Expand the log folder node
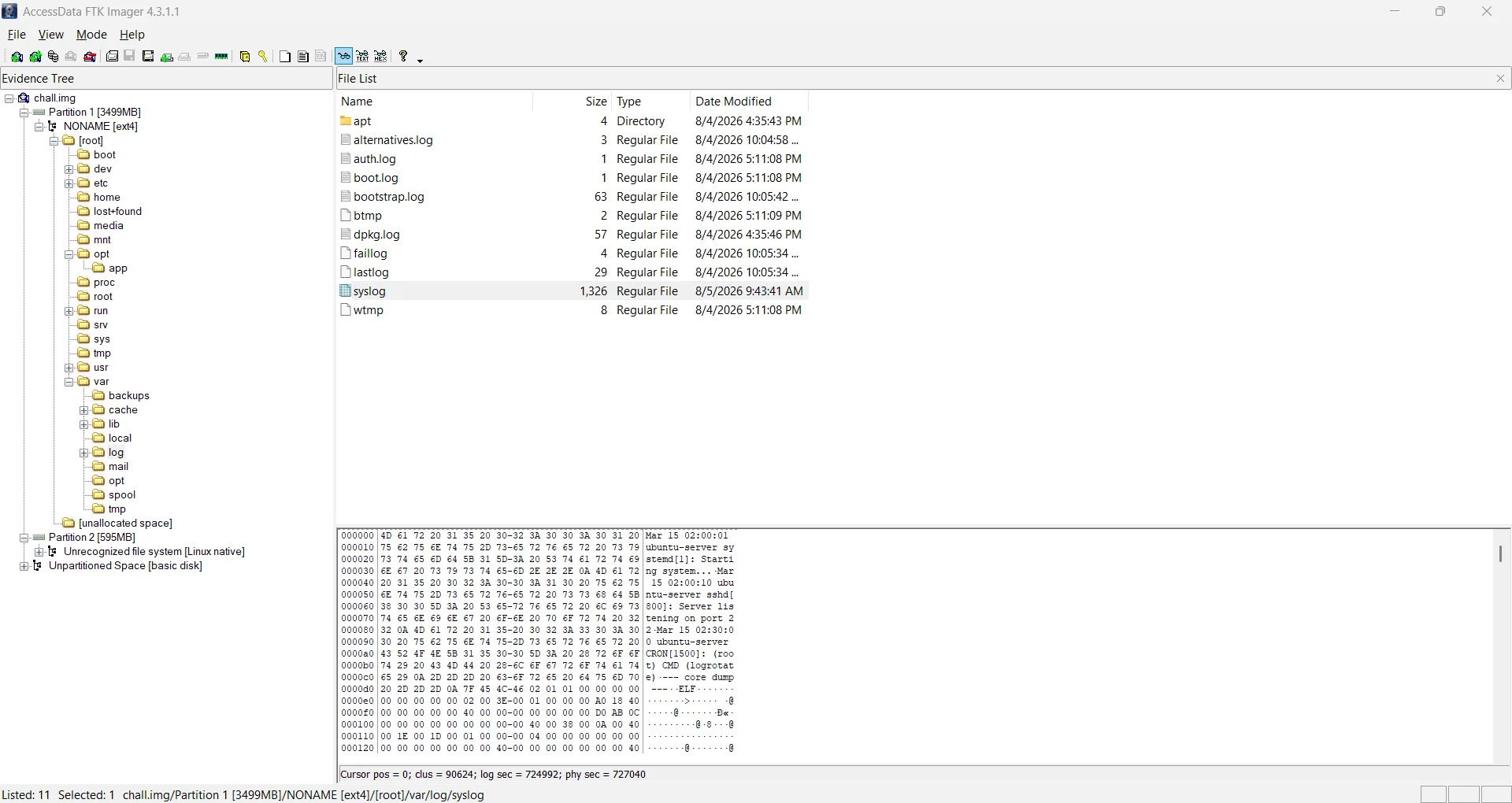 pos(84,453)
